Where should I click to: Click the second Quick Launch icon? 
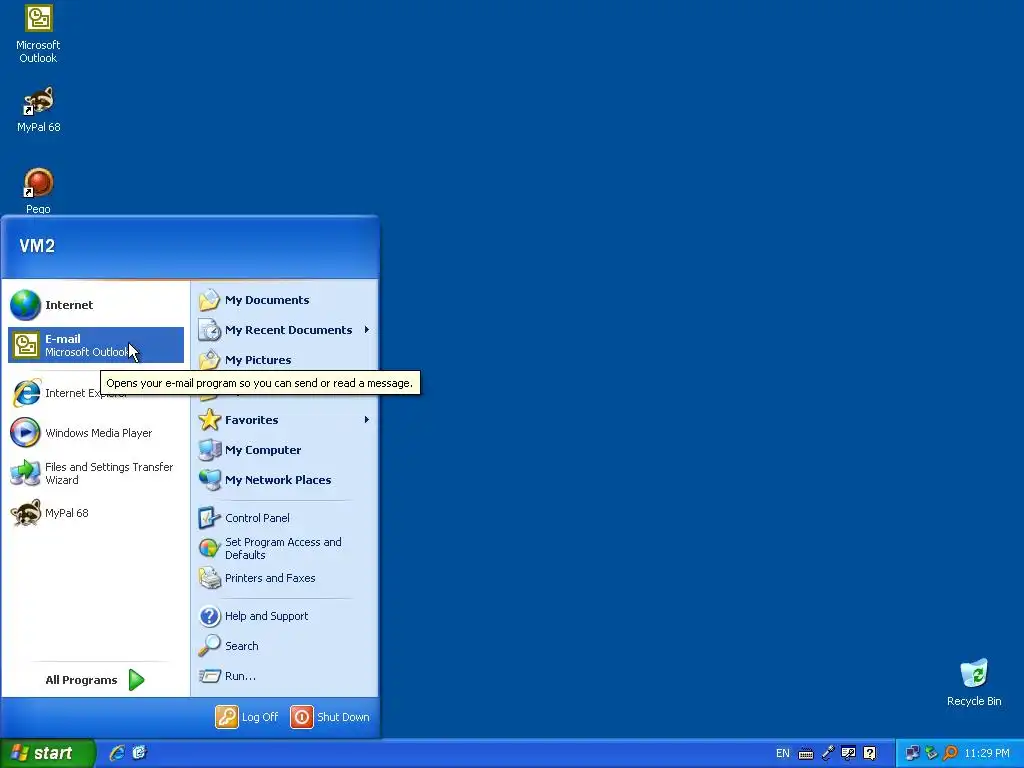139,753
